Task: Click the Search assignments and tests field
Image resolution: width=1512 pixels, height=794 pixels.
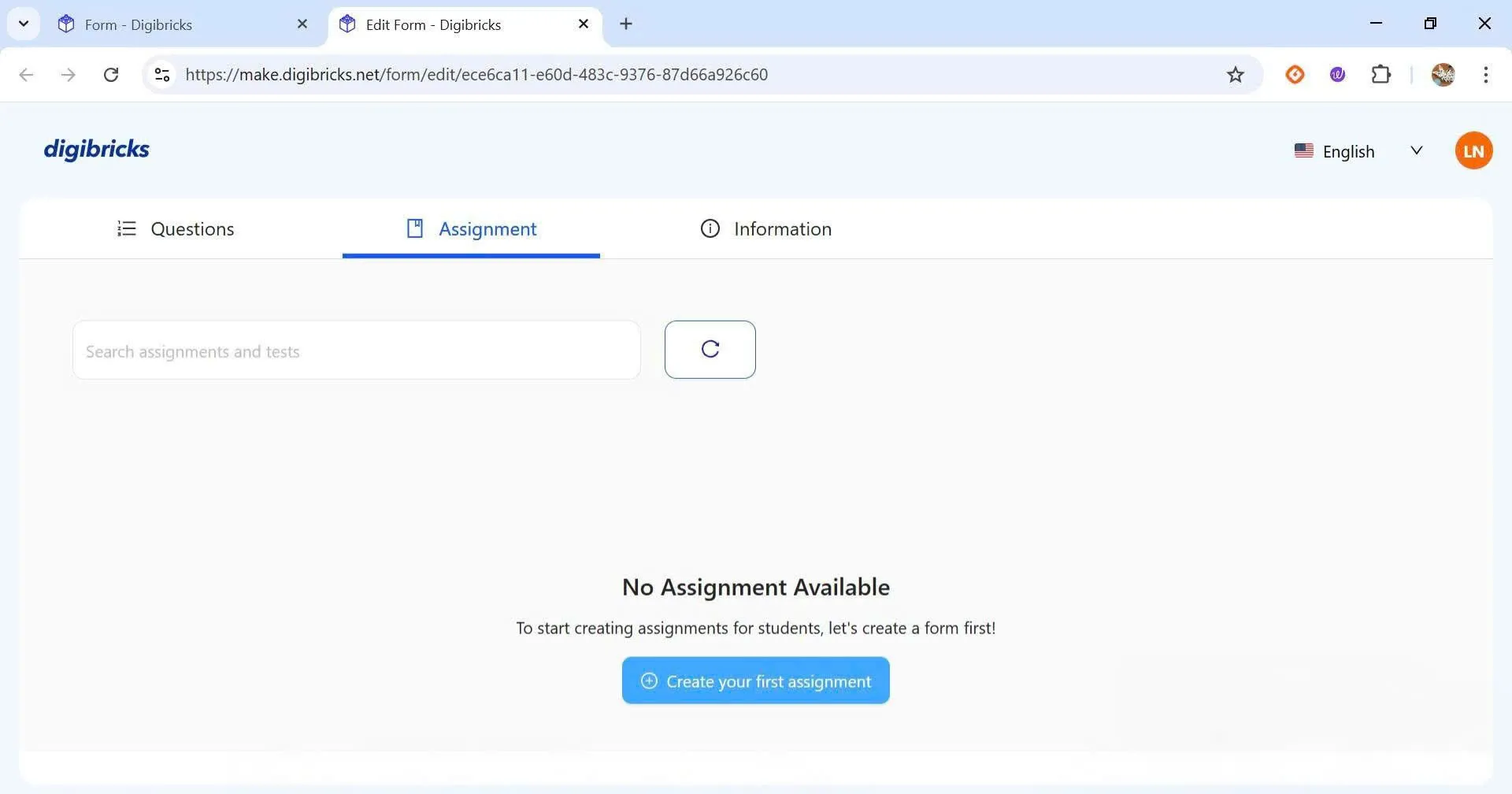Action: [356, 351]
